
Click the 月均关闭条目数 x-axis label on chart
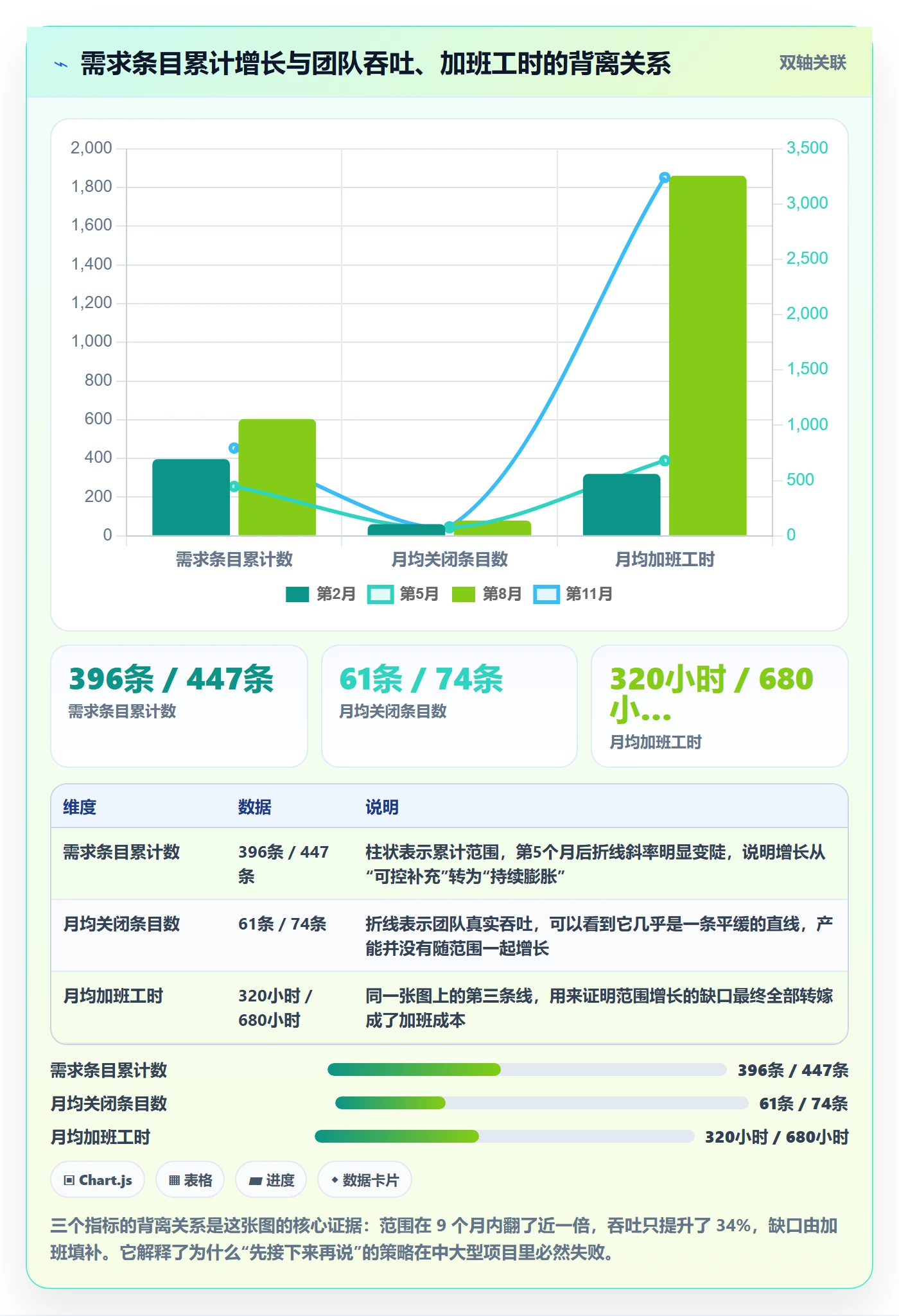pos(449,559)
